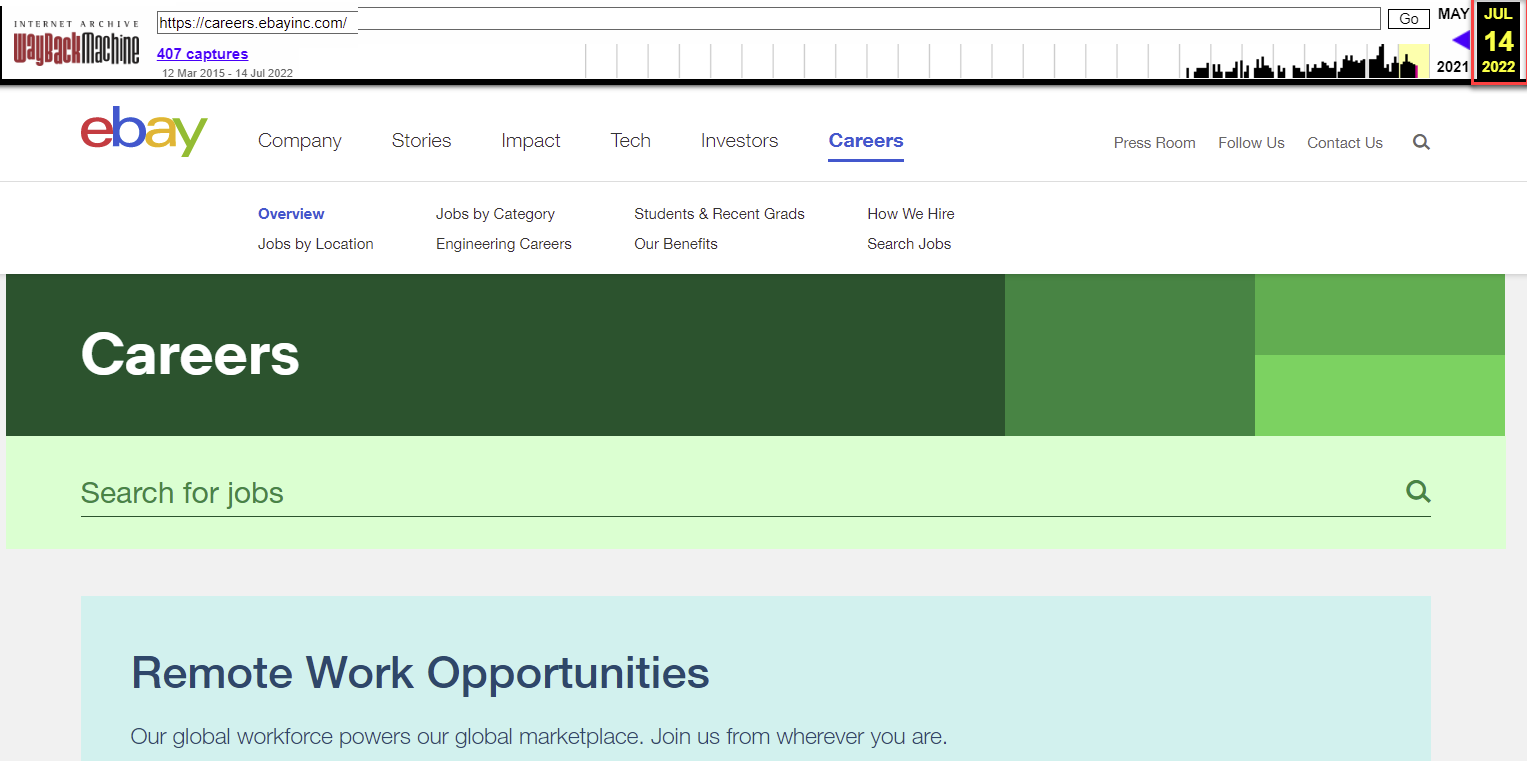Screen dimensions: 1527x761
Task: Open Jobs by Category
Action: coord(495,214)
